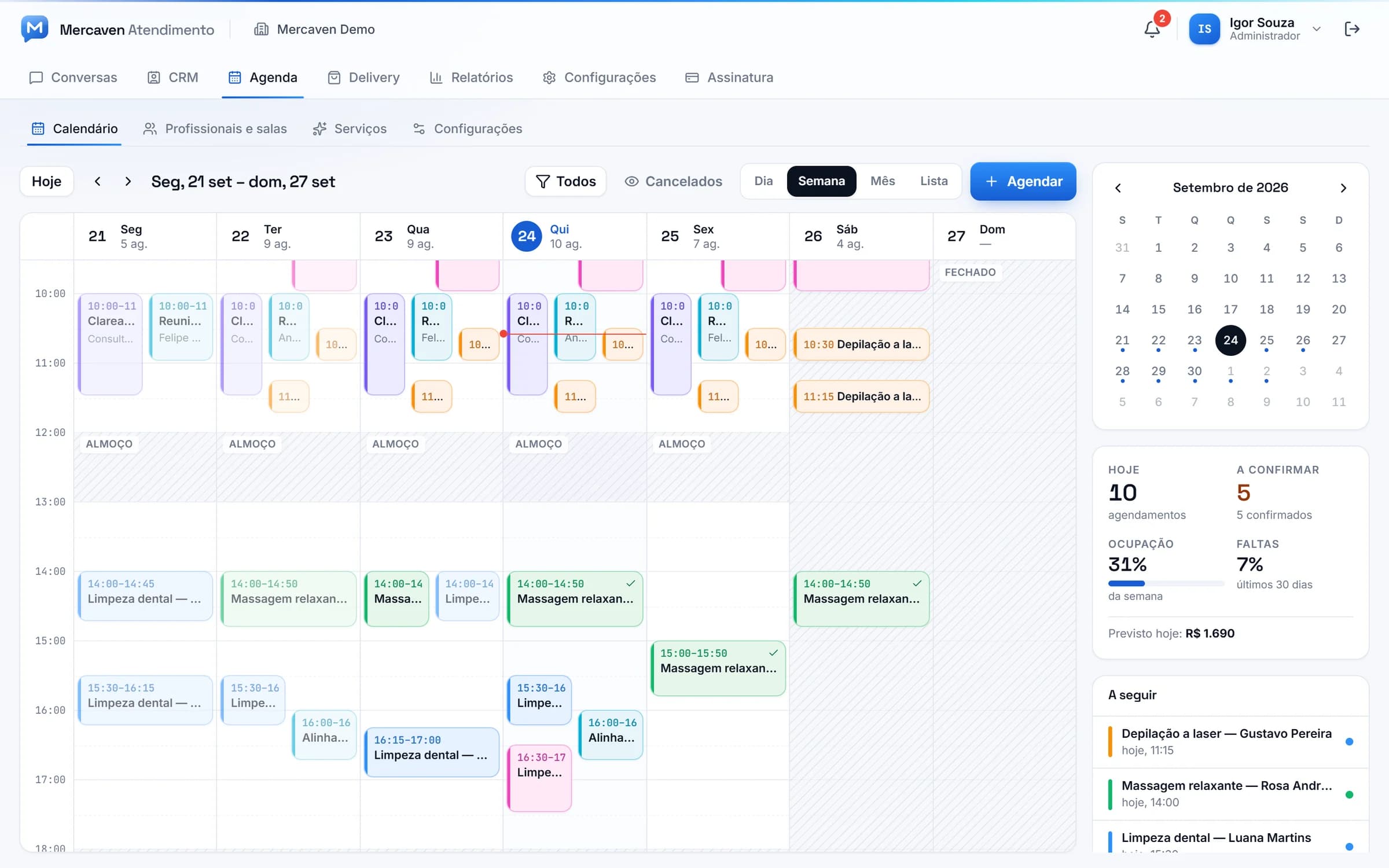Image resolution: width=1389 pixels, height=868 pixels.
Task: Select Semana view
Action: (821, 181)
